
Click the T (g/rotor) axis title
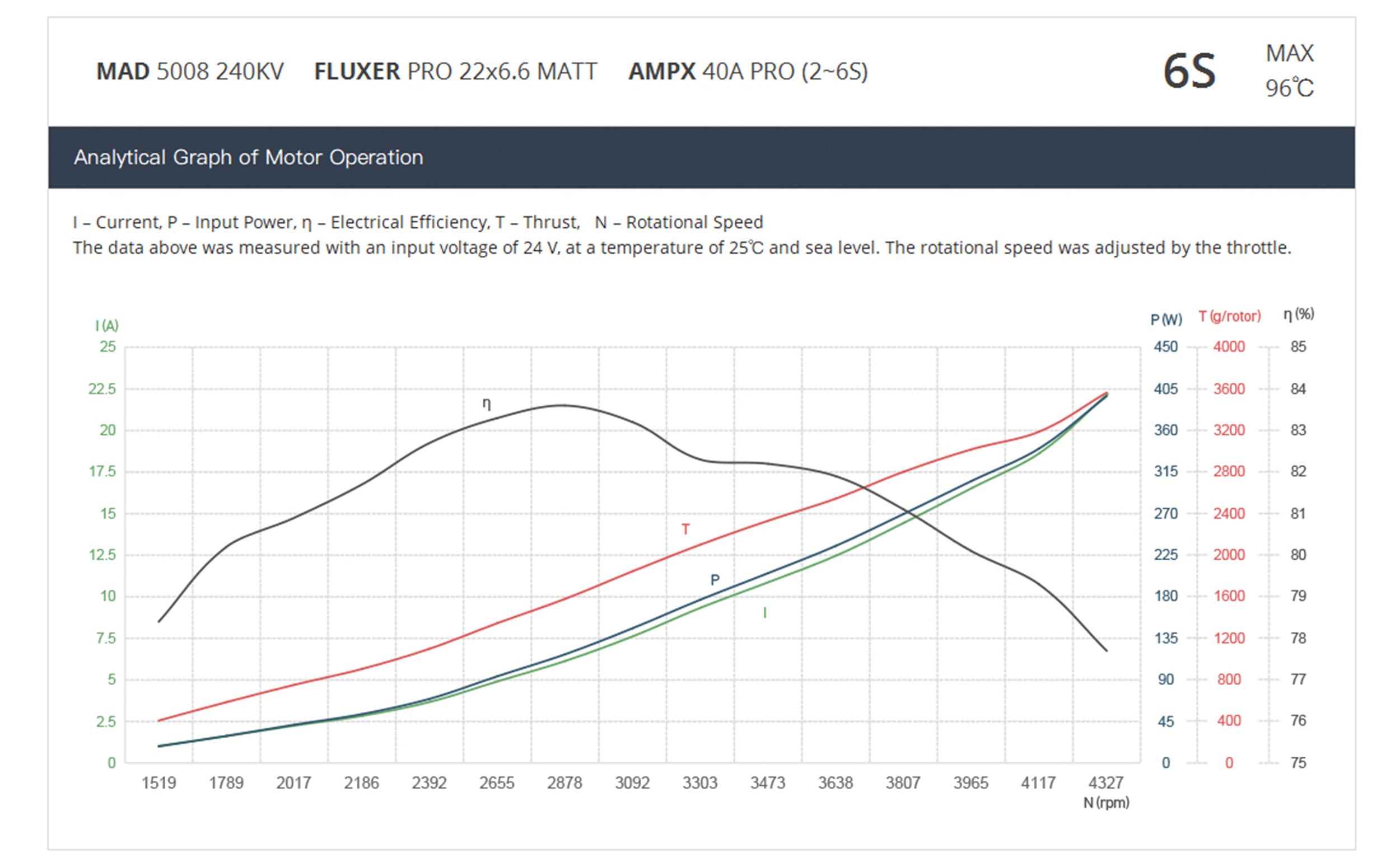[x=1230, y=316]
